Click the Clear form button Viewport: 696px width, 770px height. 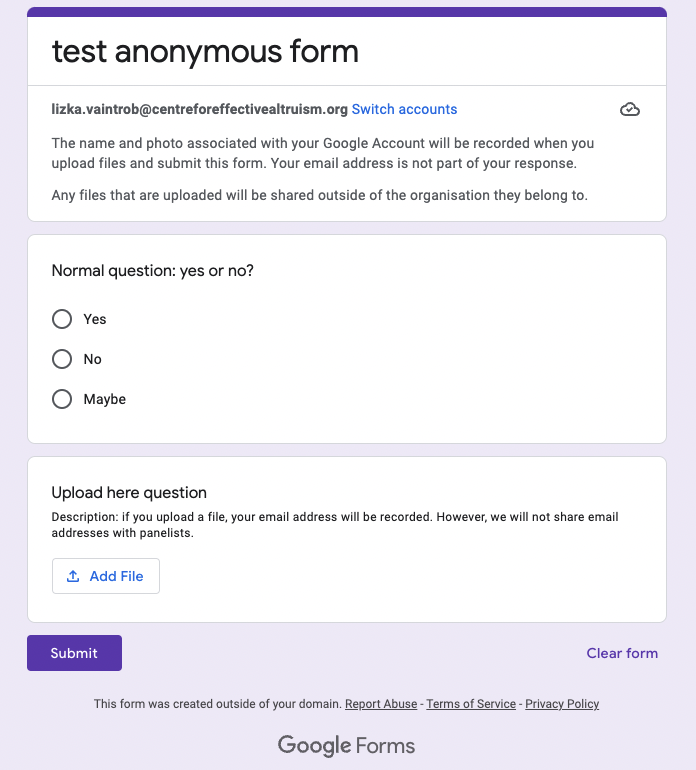click(622, 653)
